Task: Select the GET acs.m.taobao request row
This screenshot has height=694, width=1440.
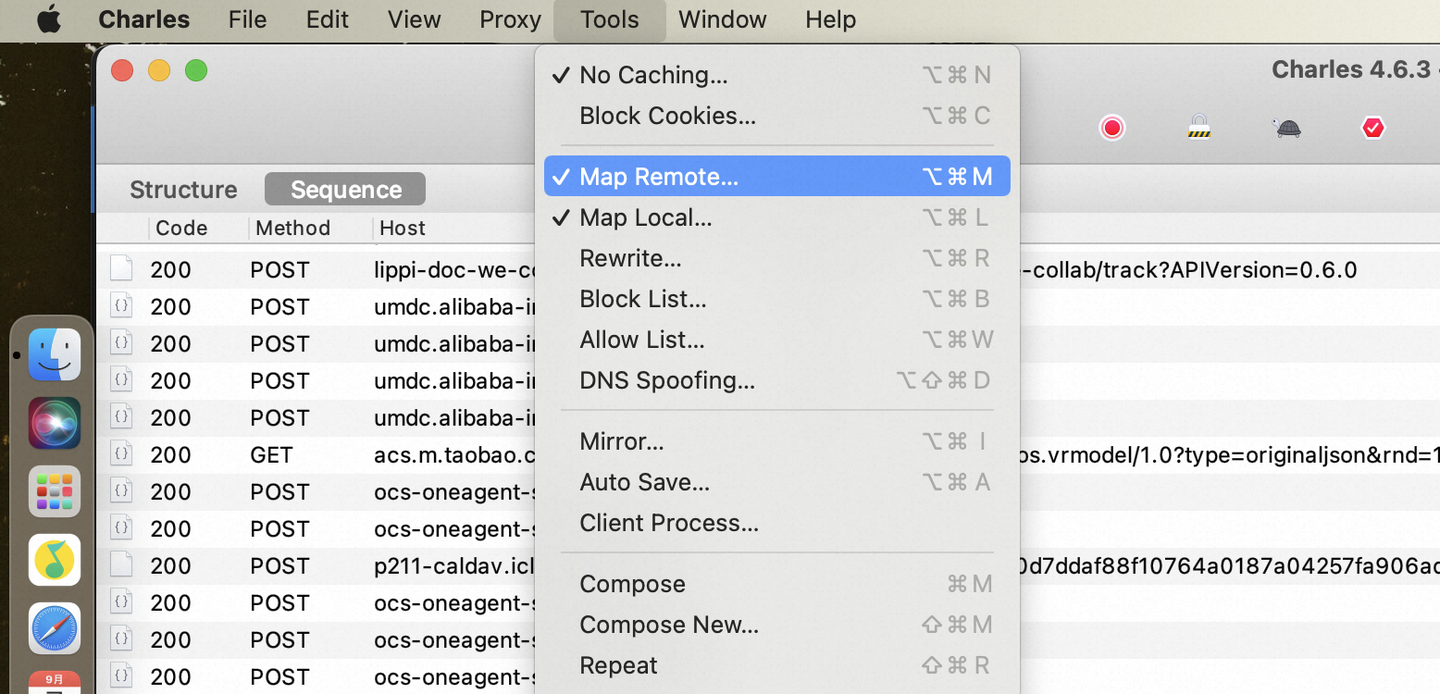Action: pos(330,455)
